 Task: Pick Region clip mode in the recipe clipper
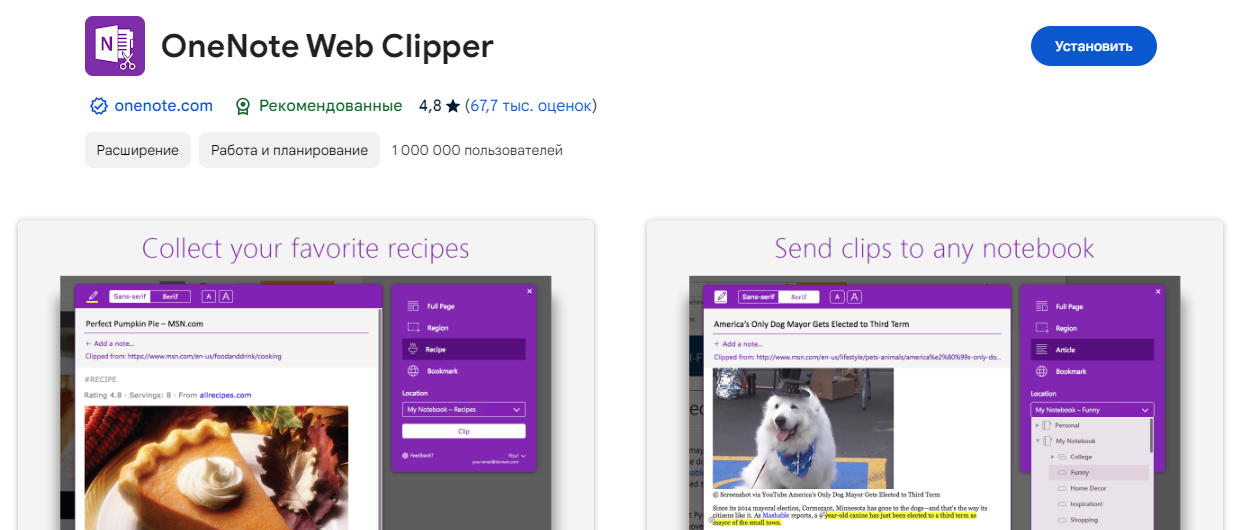[x=437, y=328]
